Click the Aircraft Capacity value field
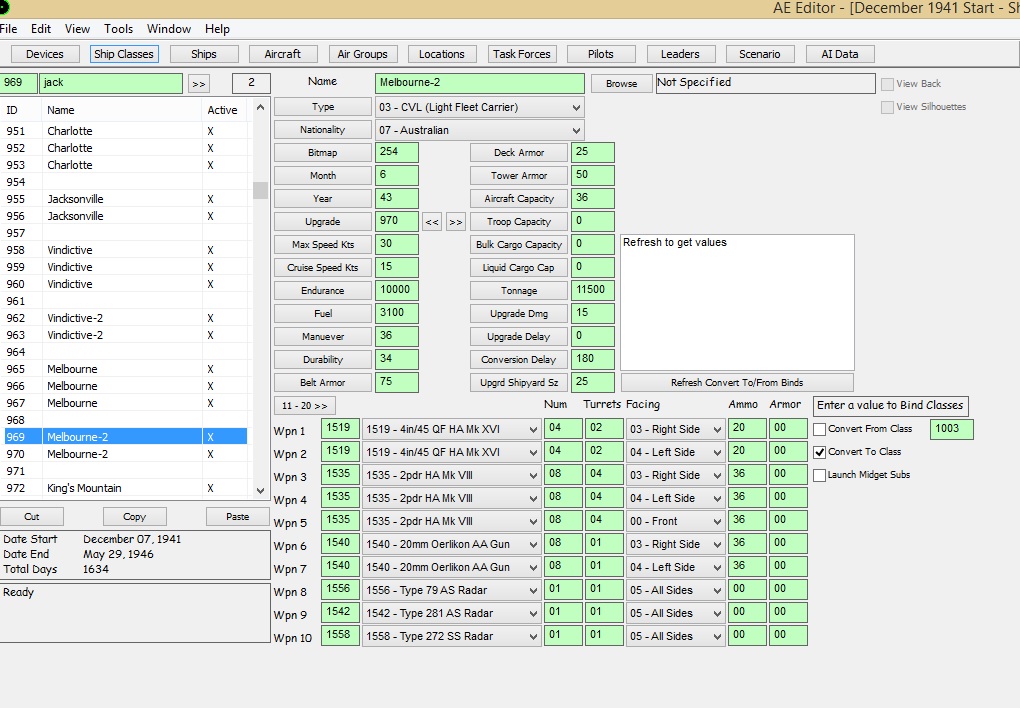 click(x=593, y=198)
